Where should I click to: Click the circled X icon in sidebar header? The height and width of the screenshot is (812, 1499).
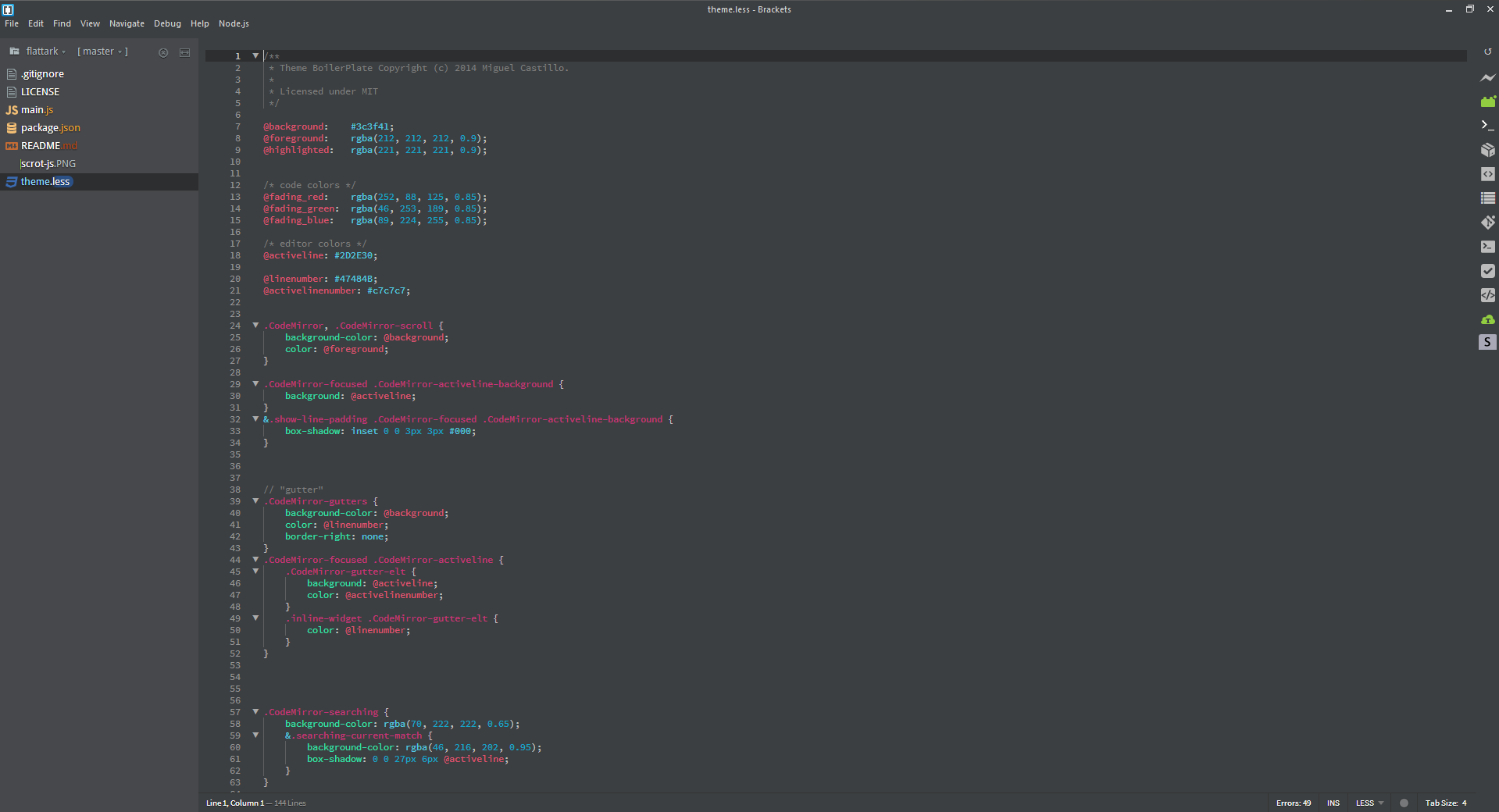point(163,52)
